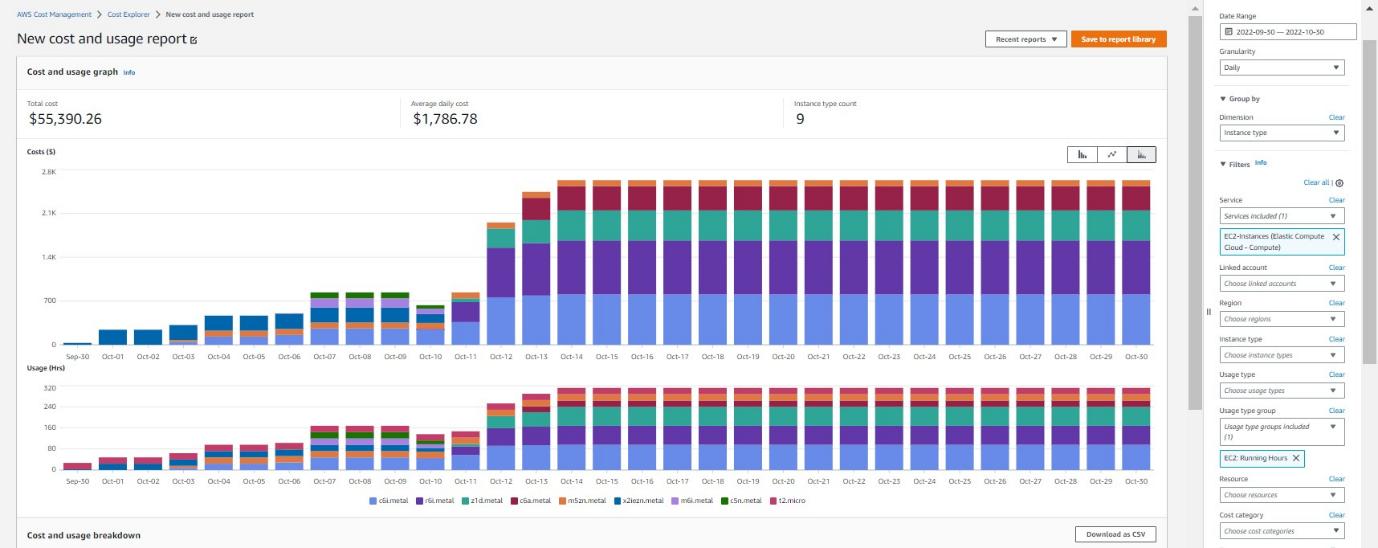
Task: Switch to line chart view
Action: 1111,154
